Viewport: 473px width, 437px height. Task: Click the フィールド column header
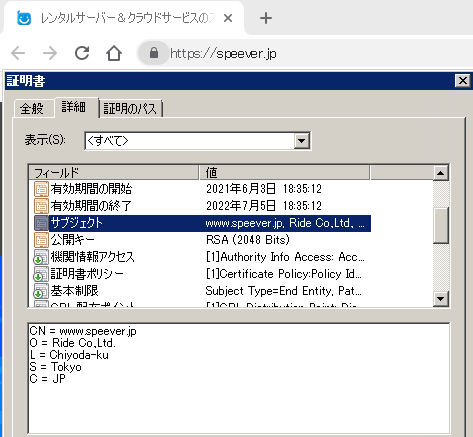(x=114, y=172)
